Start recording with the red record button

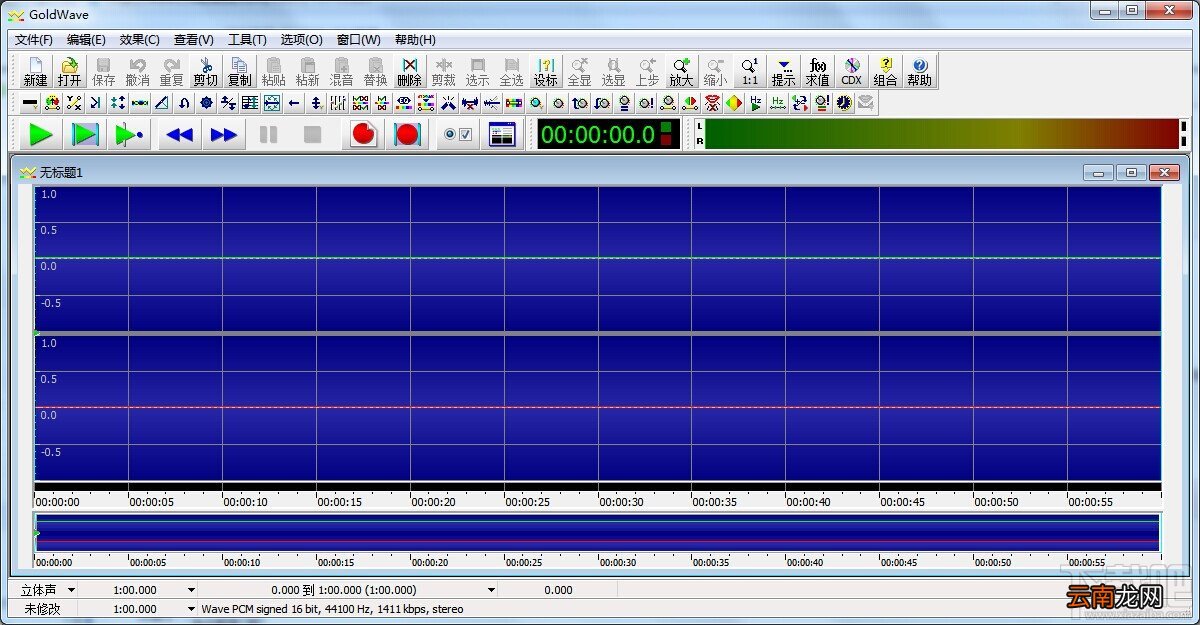pos(363,134)
